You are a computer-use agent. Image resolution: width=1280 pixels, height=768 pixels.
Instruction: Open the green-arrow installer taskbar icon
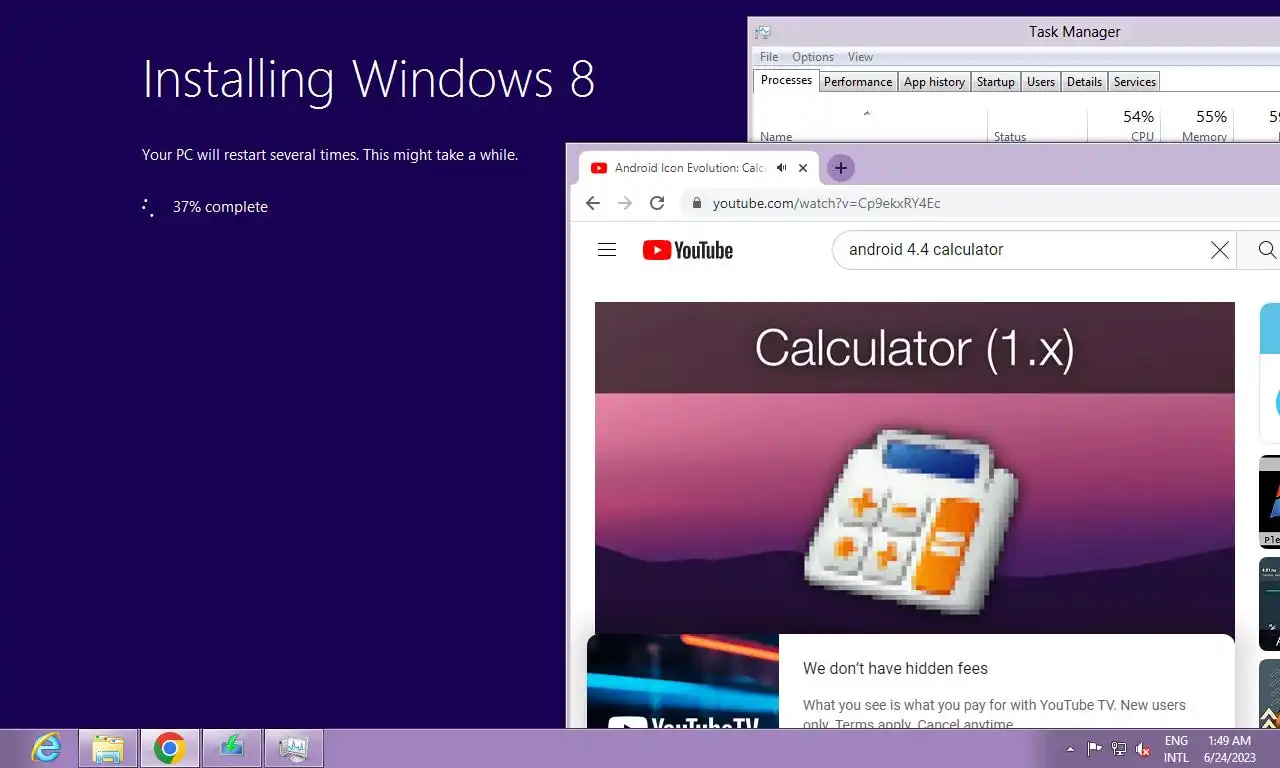[x=232, y=748]
